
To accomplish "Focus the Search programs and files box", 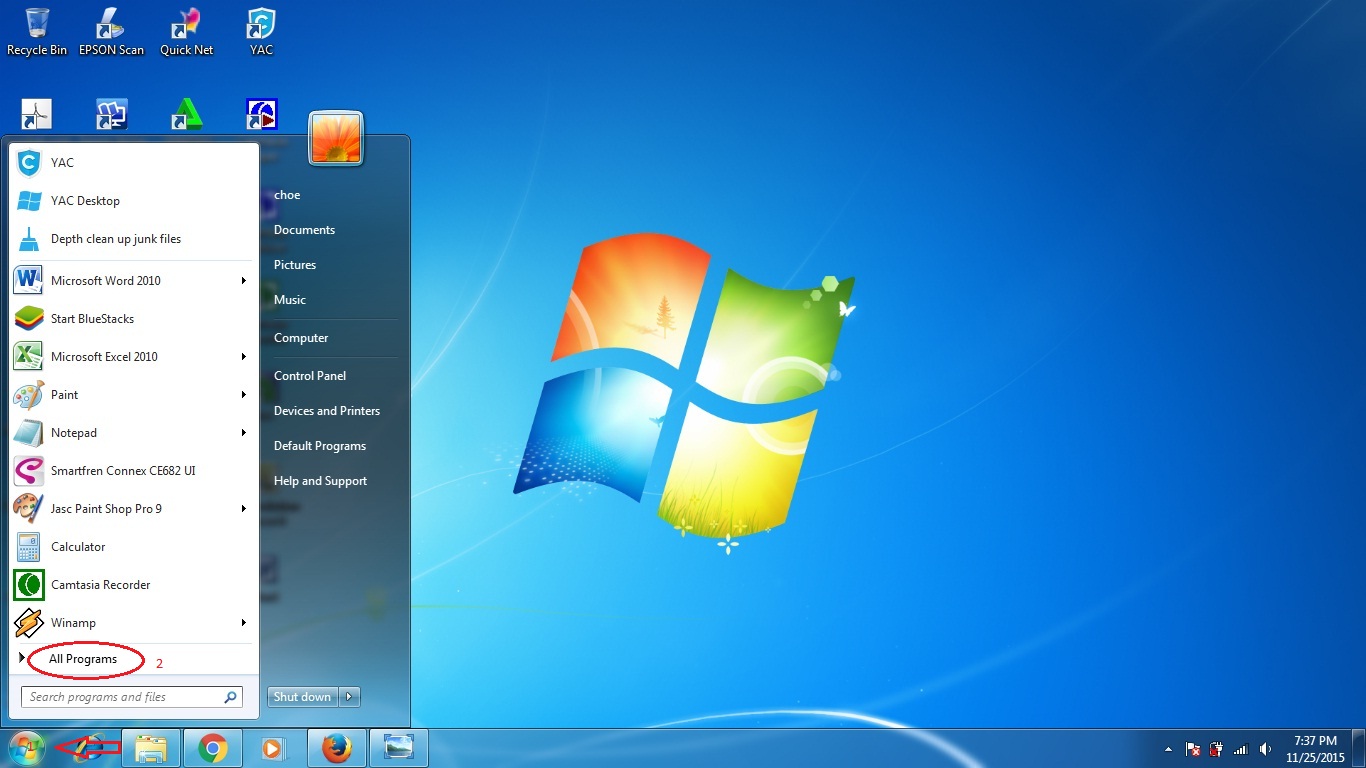I will click(x=131, y=697).
